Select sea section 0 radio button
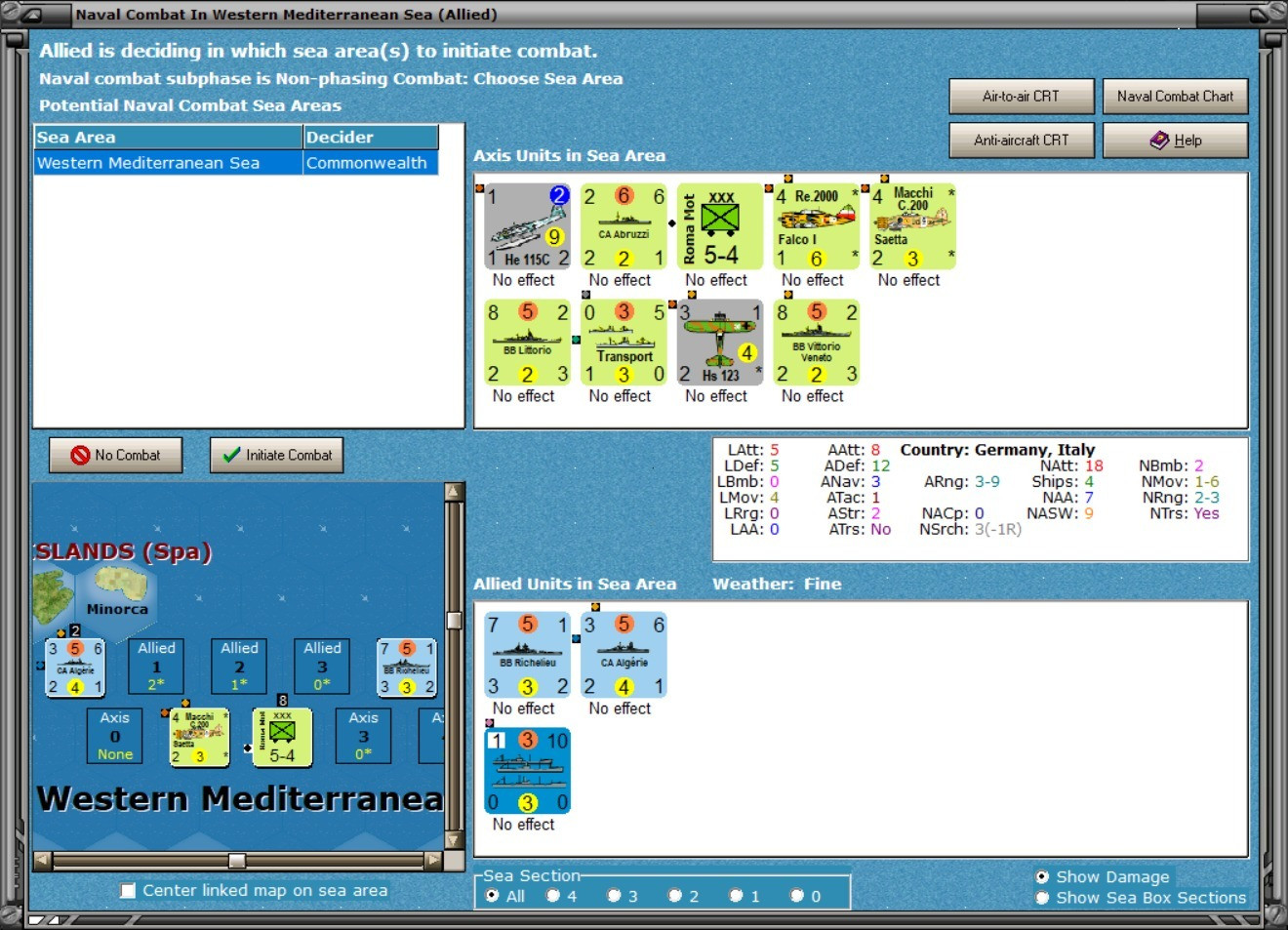The width and height of the screenshot is (1288, 930). 797,896
